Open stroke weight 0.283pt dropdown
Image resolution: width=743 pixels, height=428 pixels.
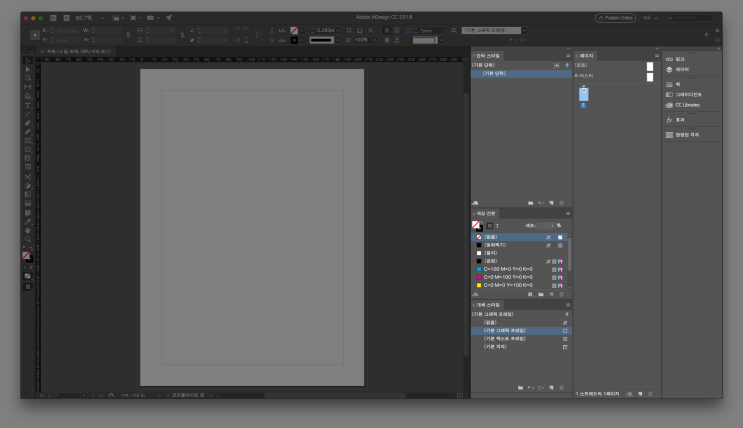pyautogui.click(x=338, y=30)
